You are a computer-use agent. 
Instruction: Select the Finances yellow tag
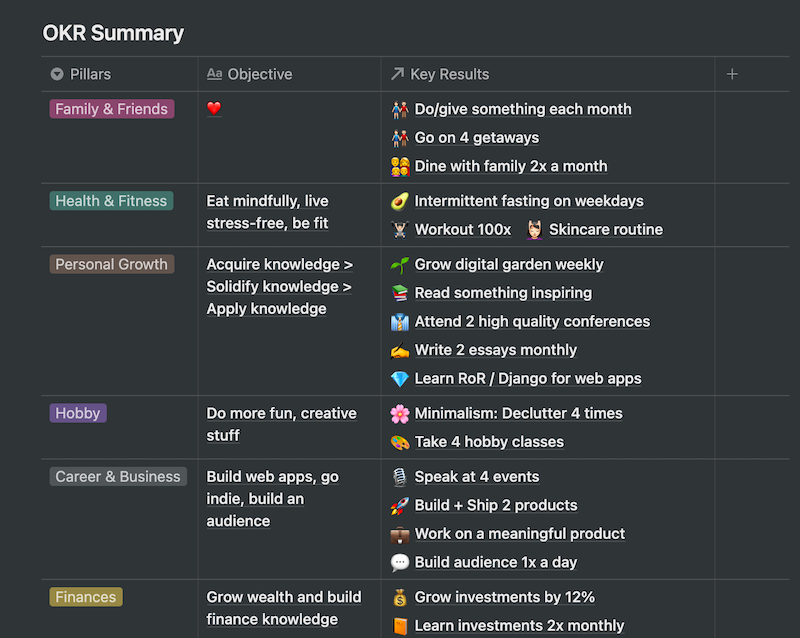pos(86,597)
